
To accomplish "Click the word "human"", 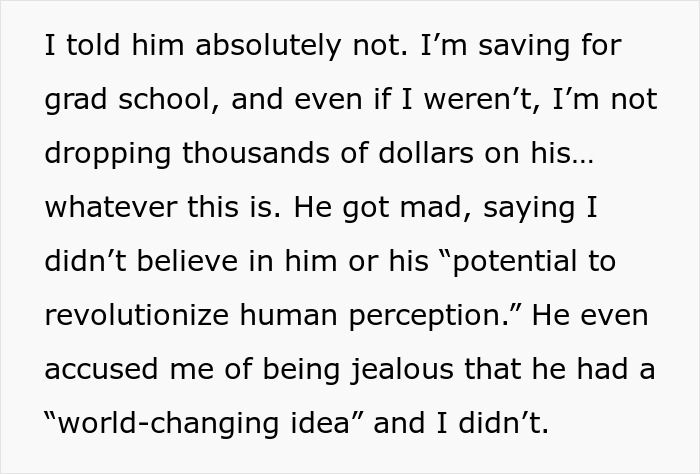I will pyautogui.click(x=288, y=316).
